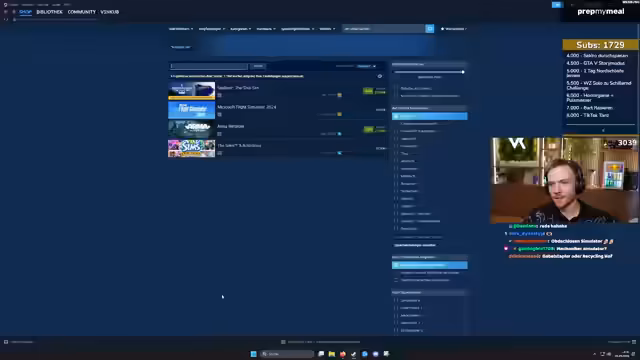Viewport: 640px width, 360px height.
Task: Uncheck the highlighted tag filter checkbox
Action: pyautogui.click(x=396, y=116)
